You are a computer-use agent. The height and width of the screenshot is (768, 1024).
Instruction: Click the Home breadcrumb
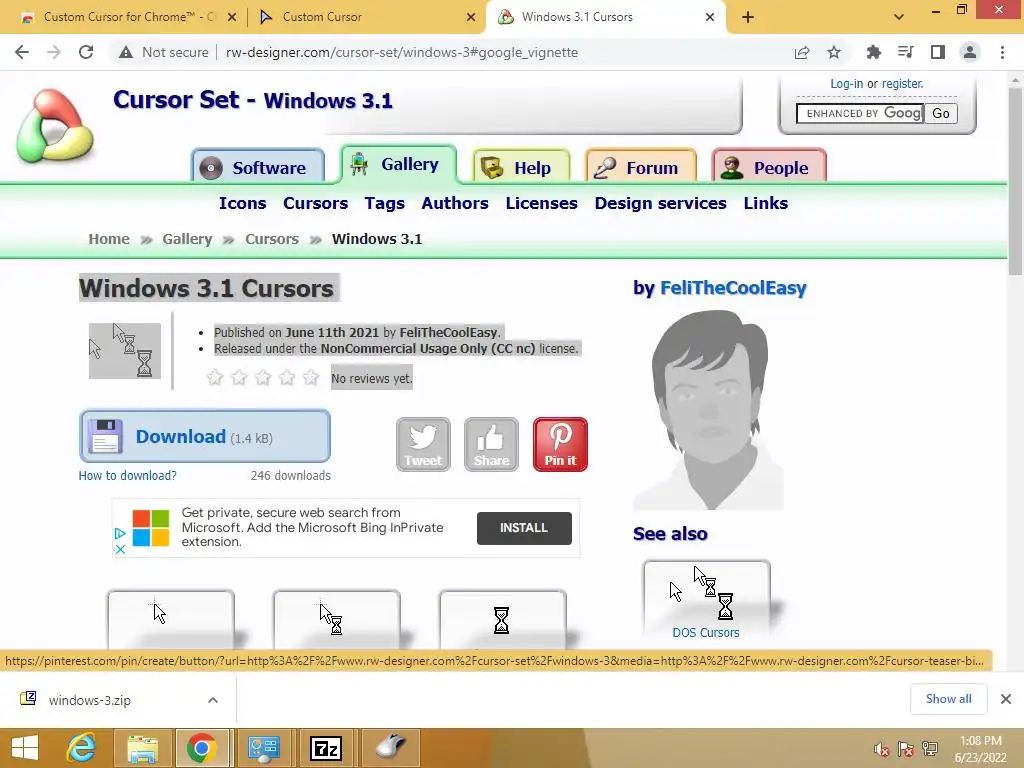(x=109, y=239)
